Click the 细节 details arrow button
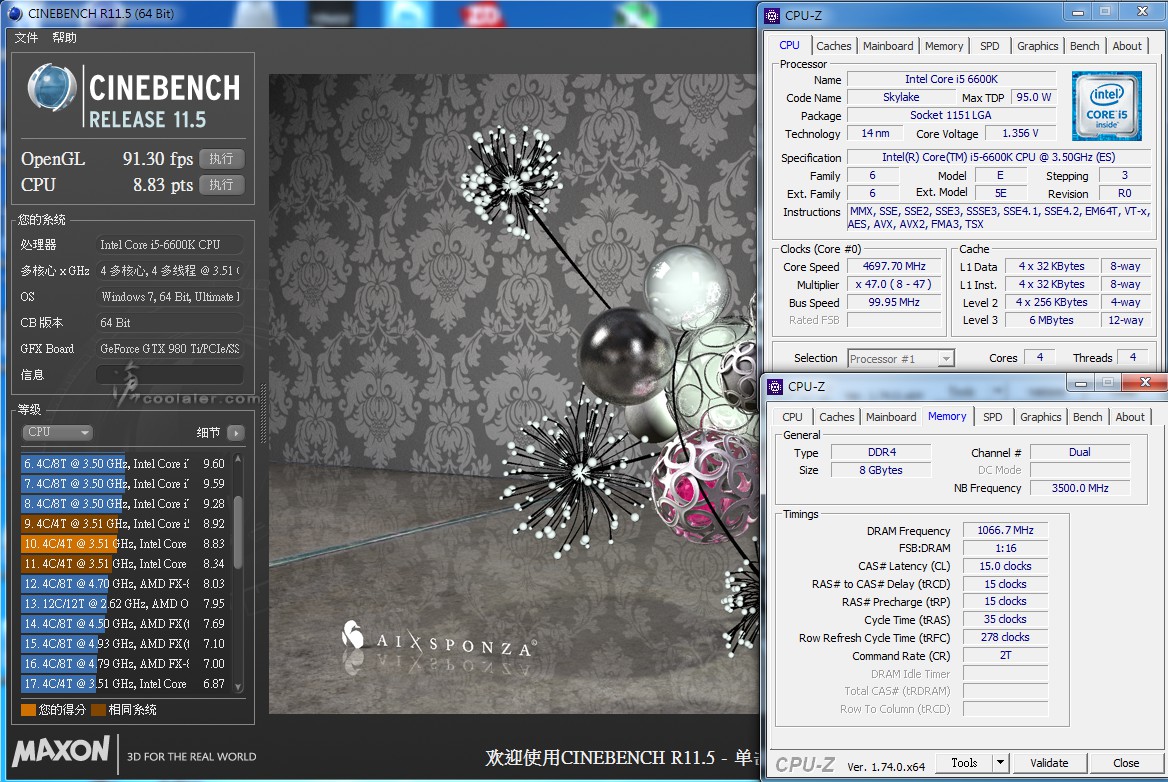Viewport: 1168px width, 782px height. (236, 433)
